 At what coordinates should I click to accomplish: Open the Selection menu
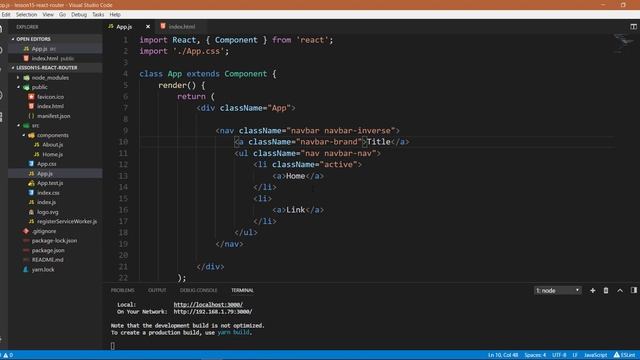[x=27, y=14]
